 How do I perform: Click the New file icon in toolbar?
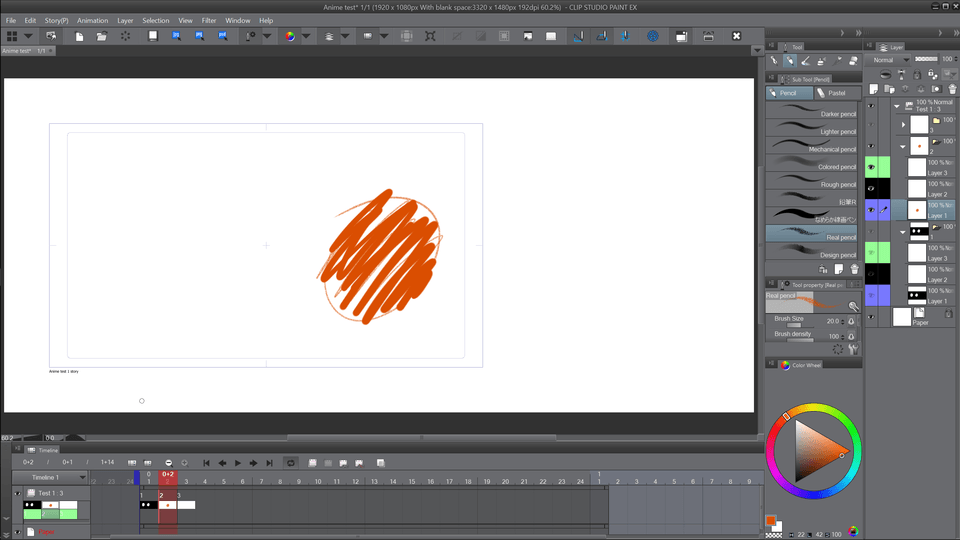click(79, 36)
